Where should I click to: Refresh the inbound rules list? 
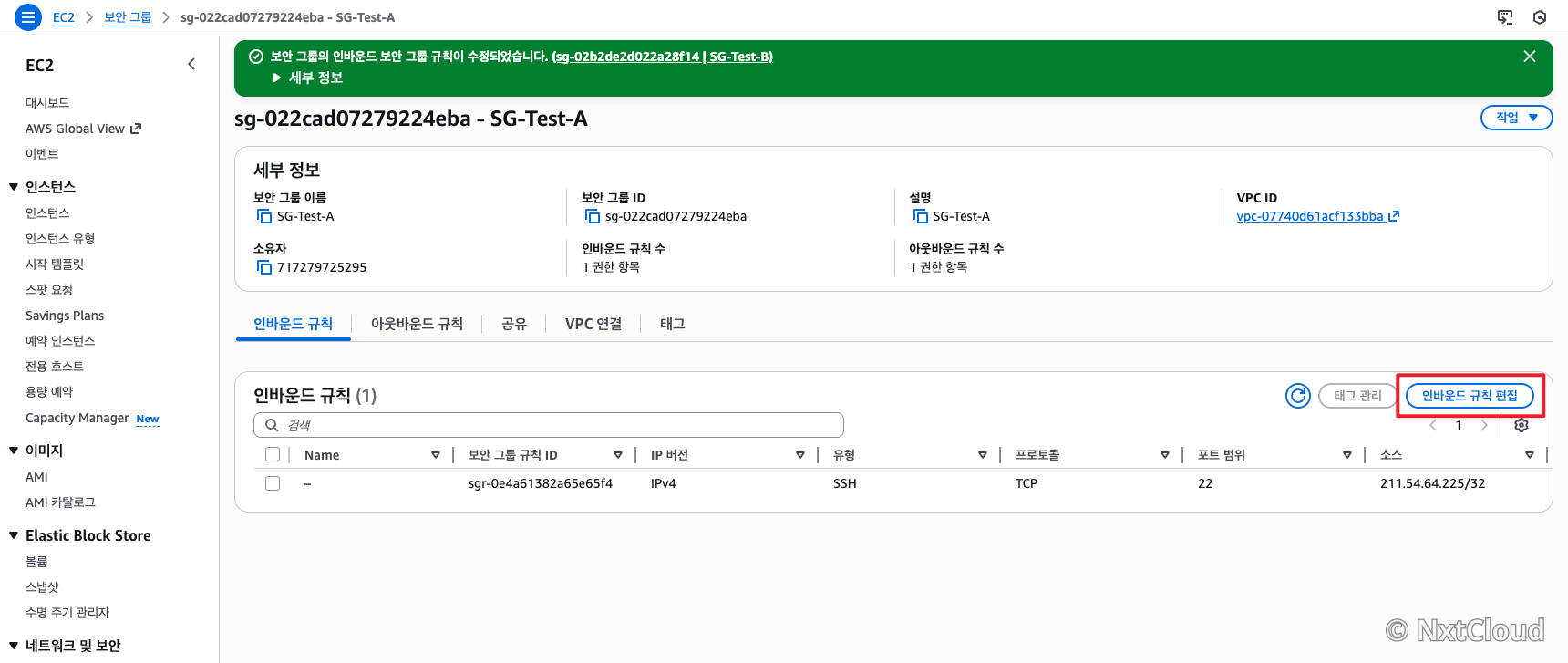(x=1298, y=396)
